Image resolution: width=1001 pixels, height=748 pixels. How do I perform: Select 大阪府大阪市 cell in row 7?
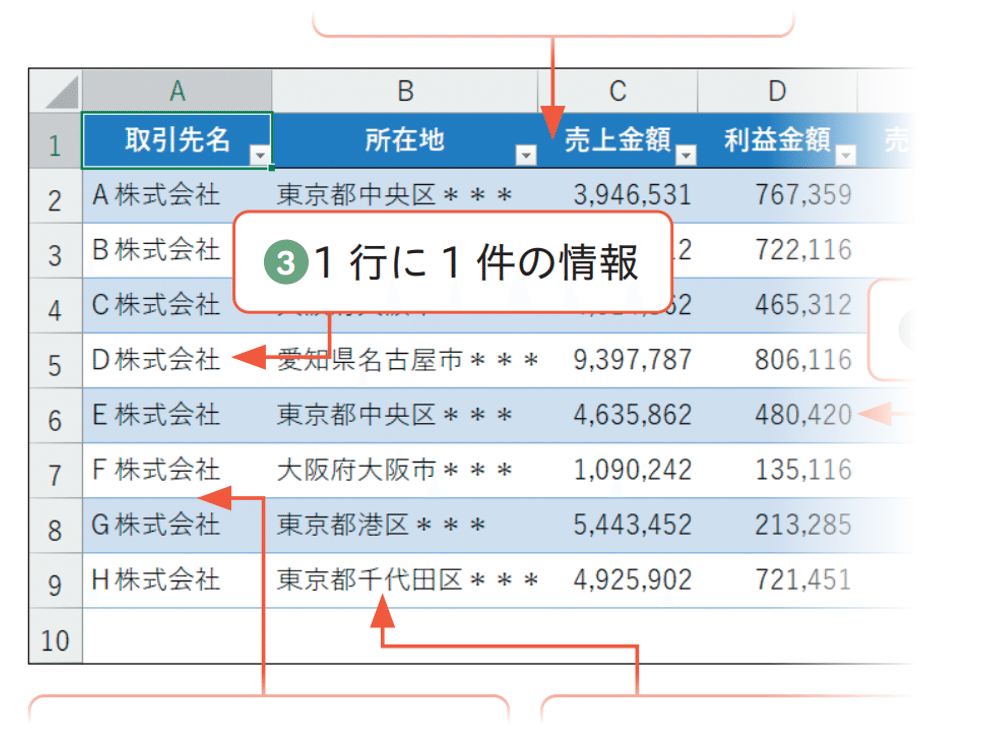click(405, 470)
